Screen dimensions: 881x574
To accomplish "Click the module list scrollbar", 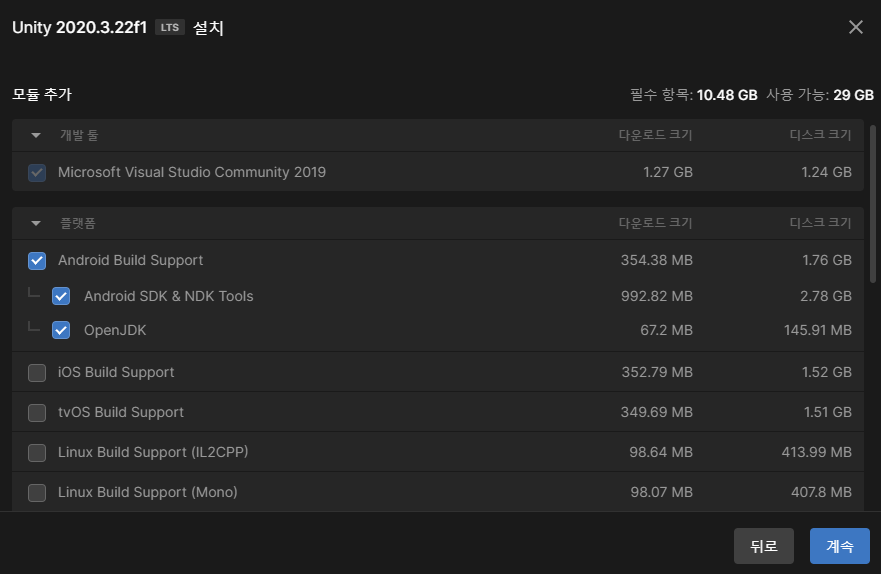I will click(x=873, y=203).
